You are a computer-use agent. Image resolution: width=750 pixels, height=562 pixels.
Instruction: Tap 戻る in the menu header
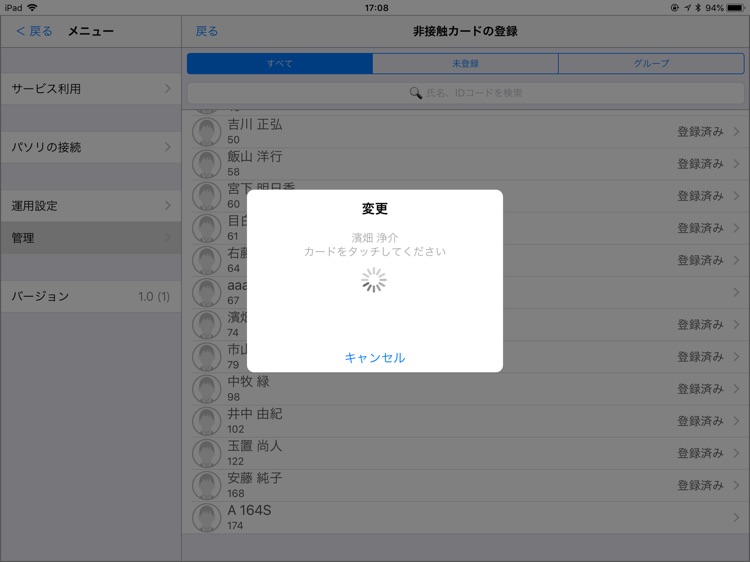(x=34, y=32)
